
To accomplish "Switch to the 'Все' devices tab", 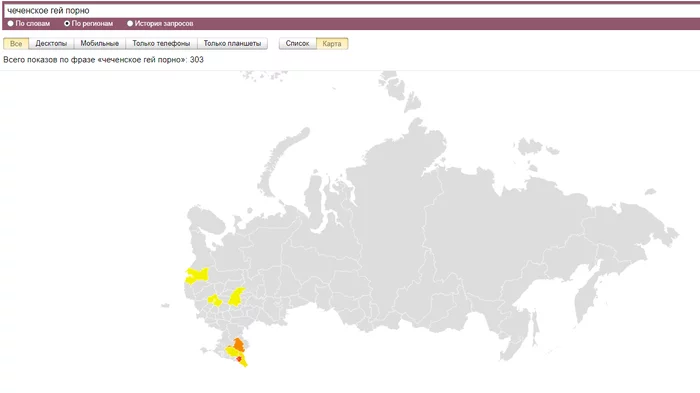I will tap(16, 43).
